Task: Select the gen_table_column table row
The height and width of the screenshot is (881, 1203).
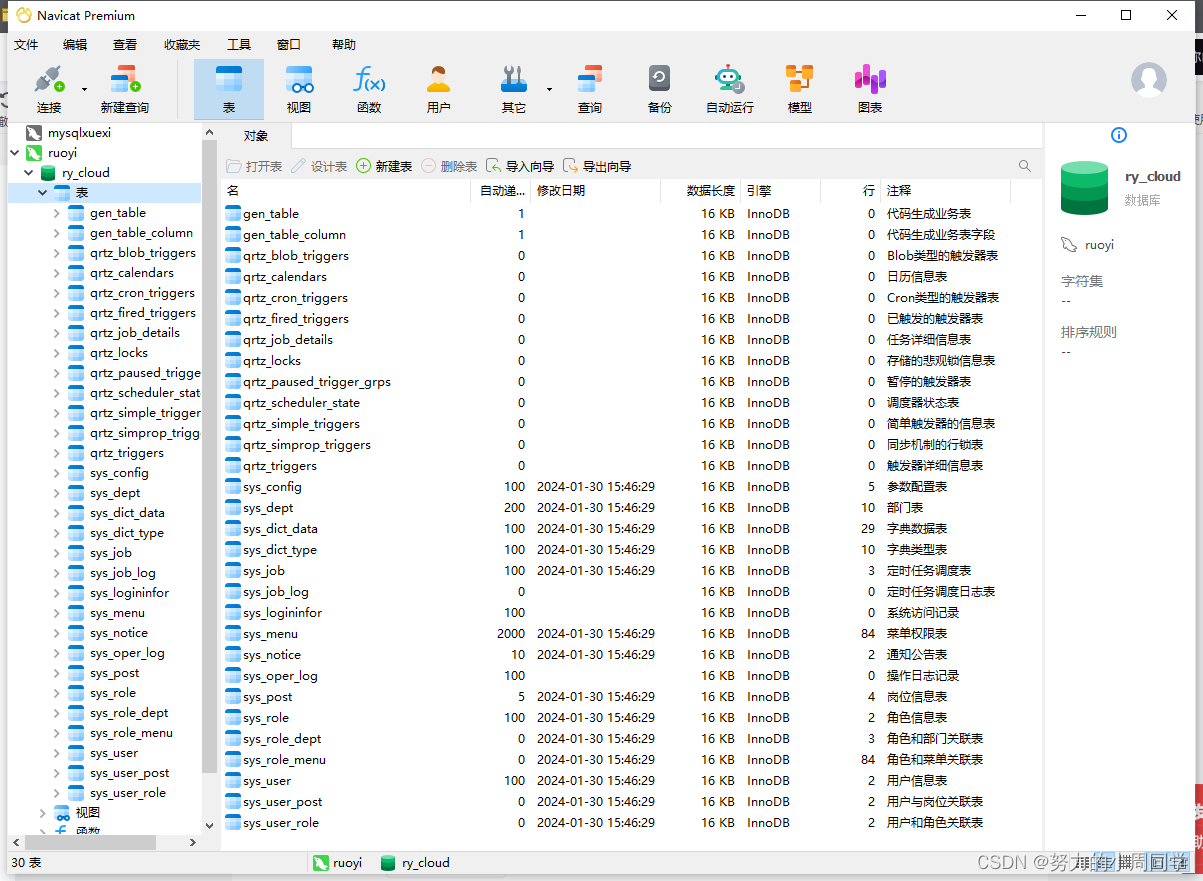Action: tap(631, 234)
